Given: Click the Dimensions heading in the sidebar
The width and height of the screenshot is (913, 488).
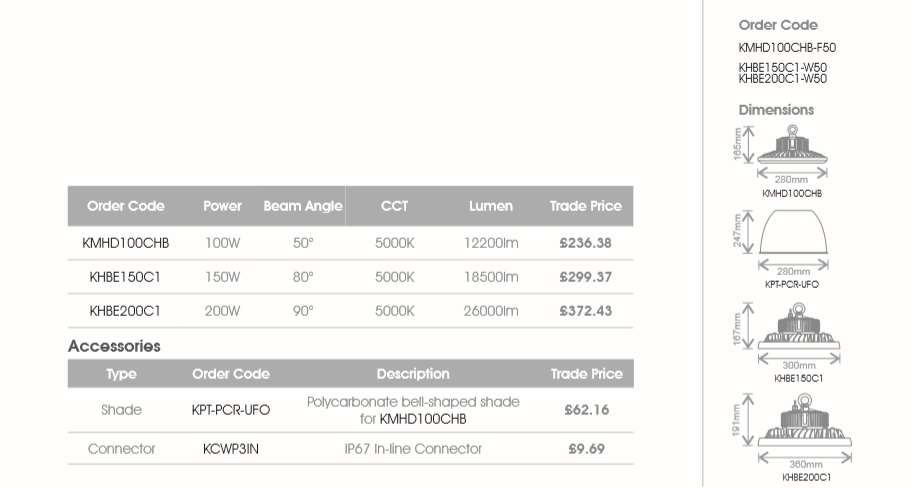Looking at the screenshot, I should pyautogui.click(x=776, y=110).
